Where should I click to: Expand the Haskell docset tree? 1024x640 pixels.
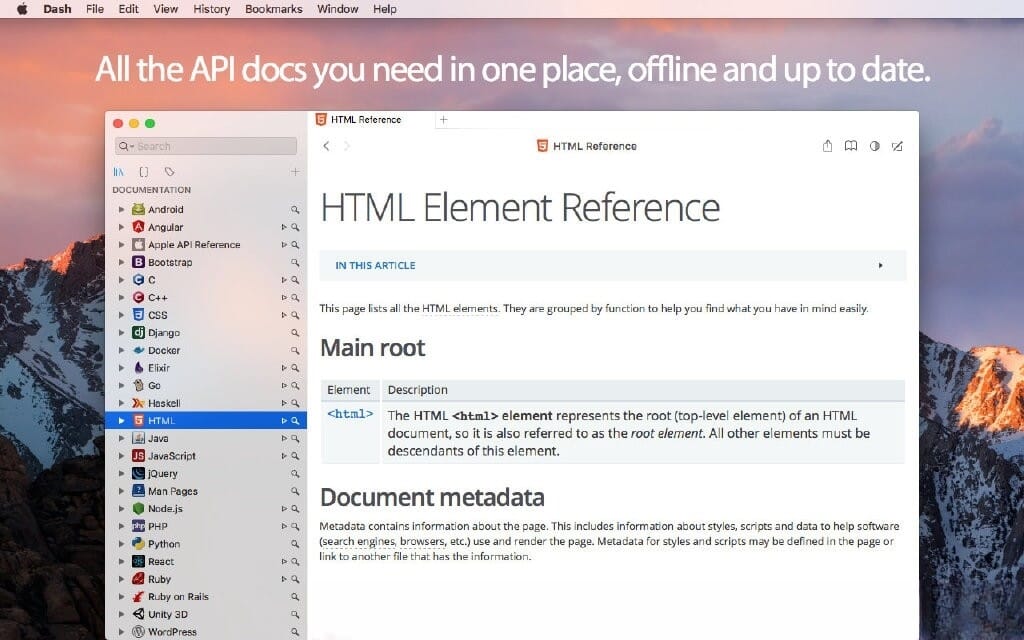pyautogui.click(x=121, y=403)
